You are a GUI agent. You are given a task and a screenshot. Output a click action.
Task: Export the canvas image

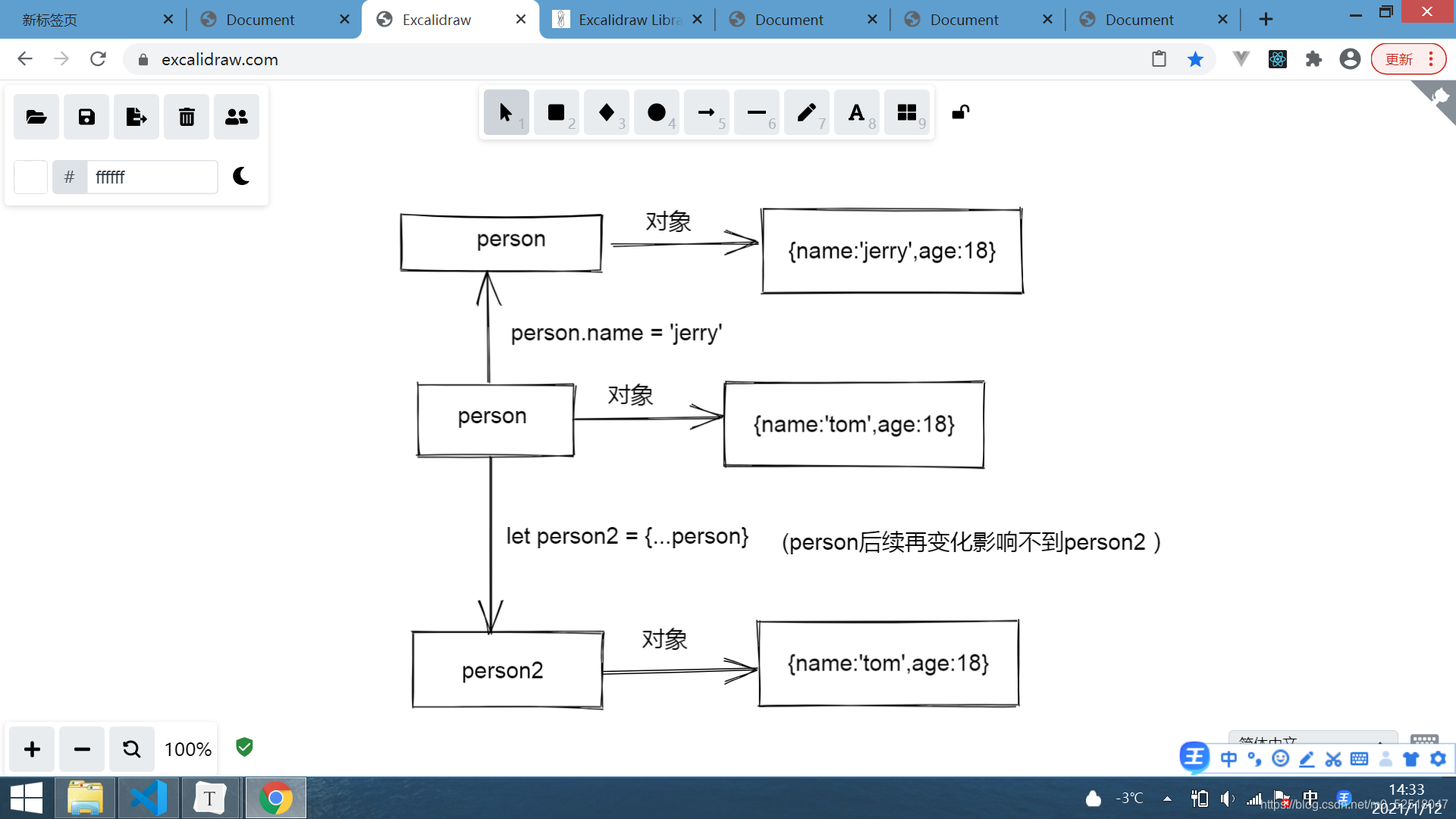(x=136, y=117)
